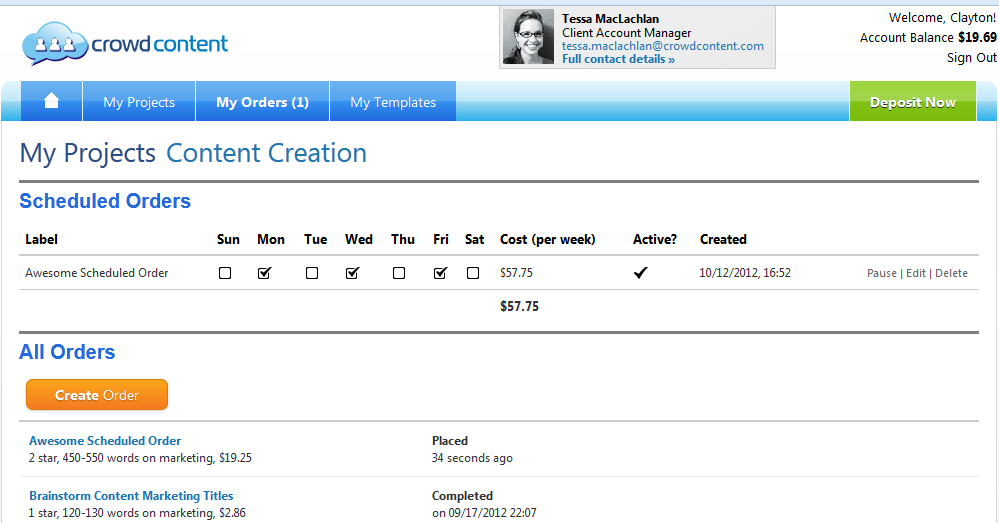Click the Client Account Manager title text

pos(626,32)
